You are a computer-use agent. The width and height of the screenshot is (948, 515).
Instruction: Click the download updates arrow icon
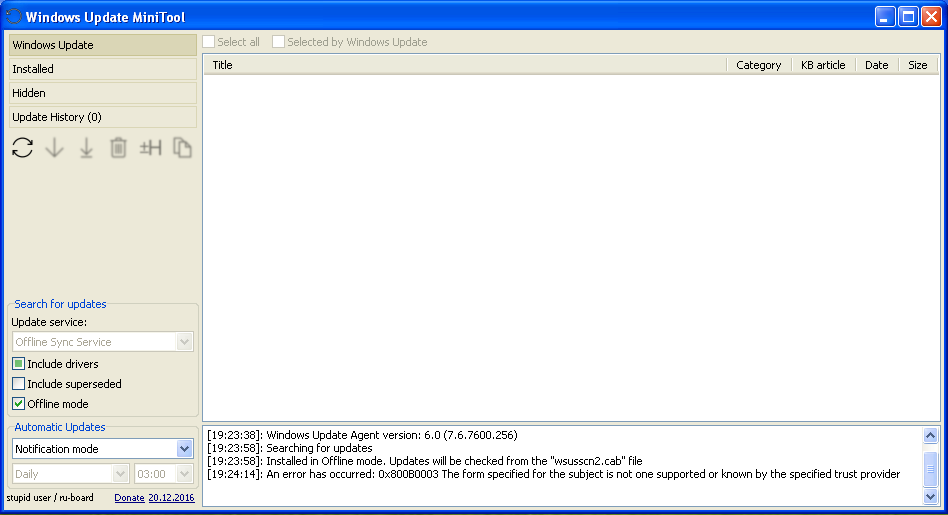click(x=54, y=148)
